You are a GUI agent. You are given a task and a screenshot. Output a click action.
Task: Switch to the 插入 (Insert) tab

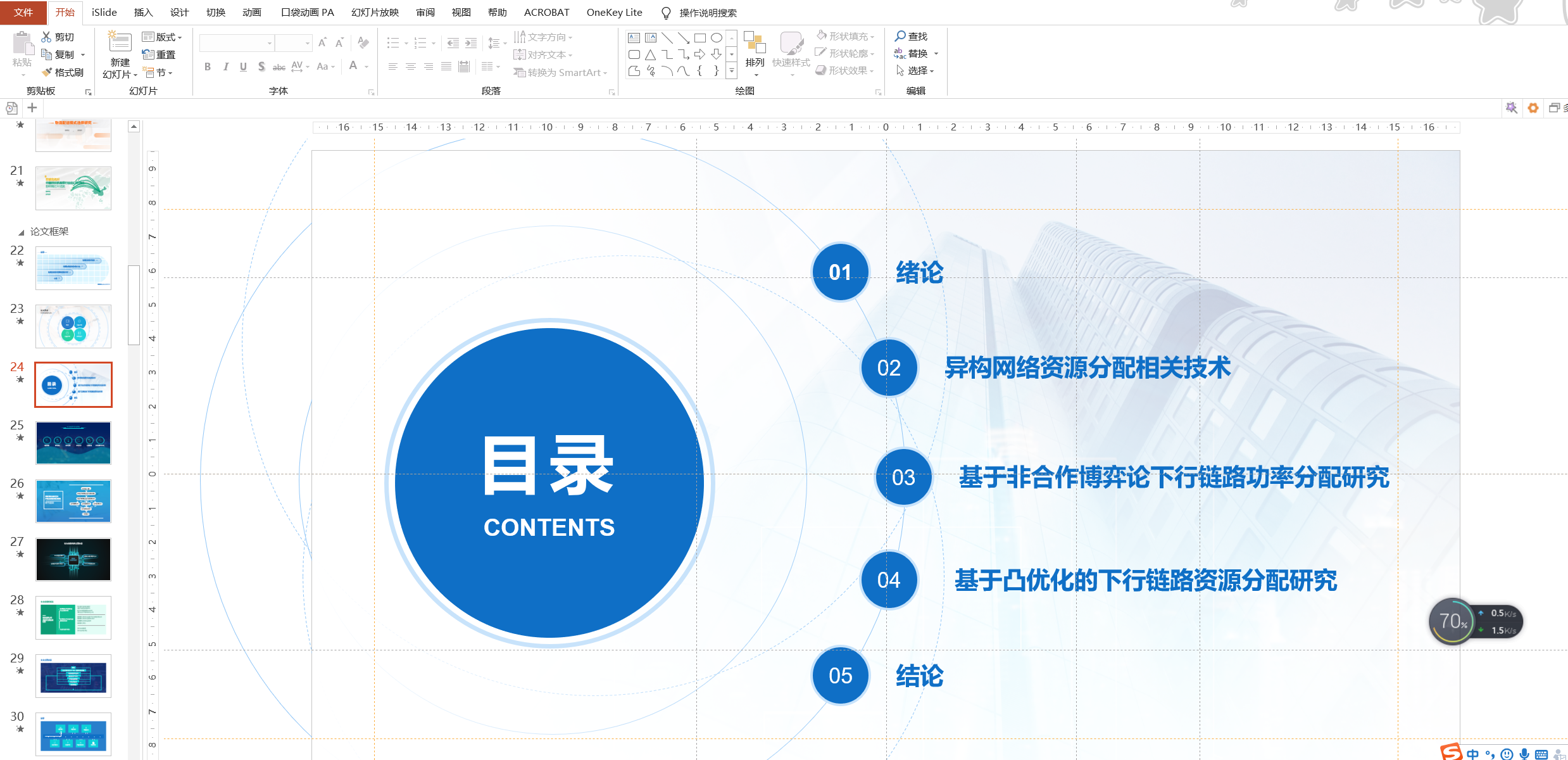(x=143, y=12)
